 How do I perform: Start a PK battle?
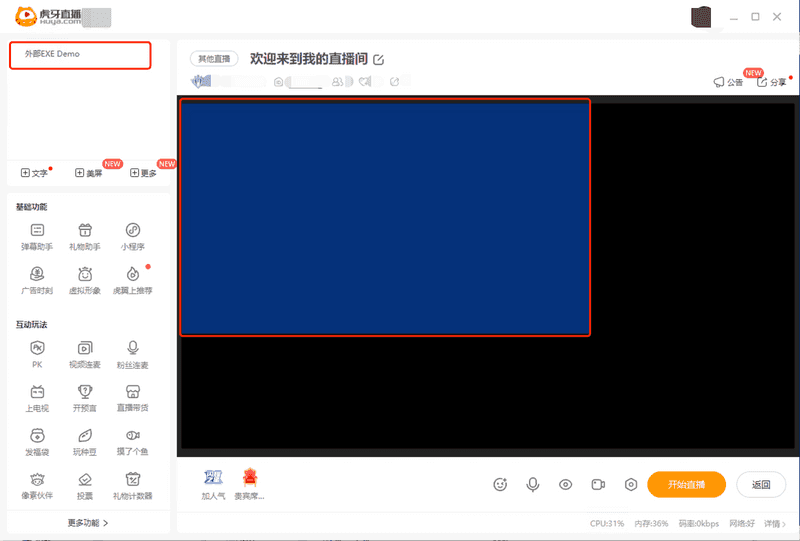pos(37,354)
